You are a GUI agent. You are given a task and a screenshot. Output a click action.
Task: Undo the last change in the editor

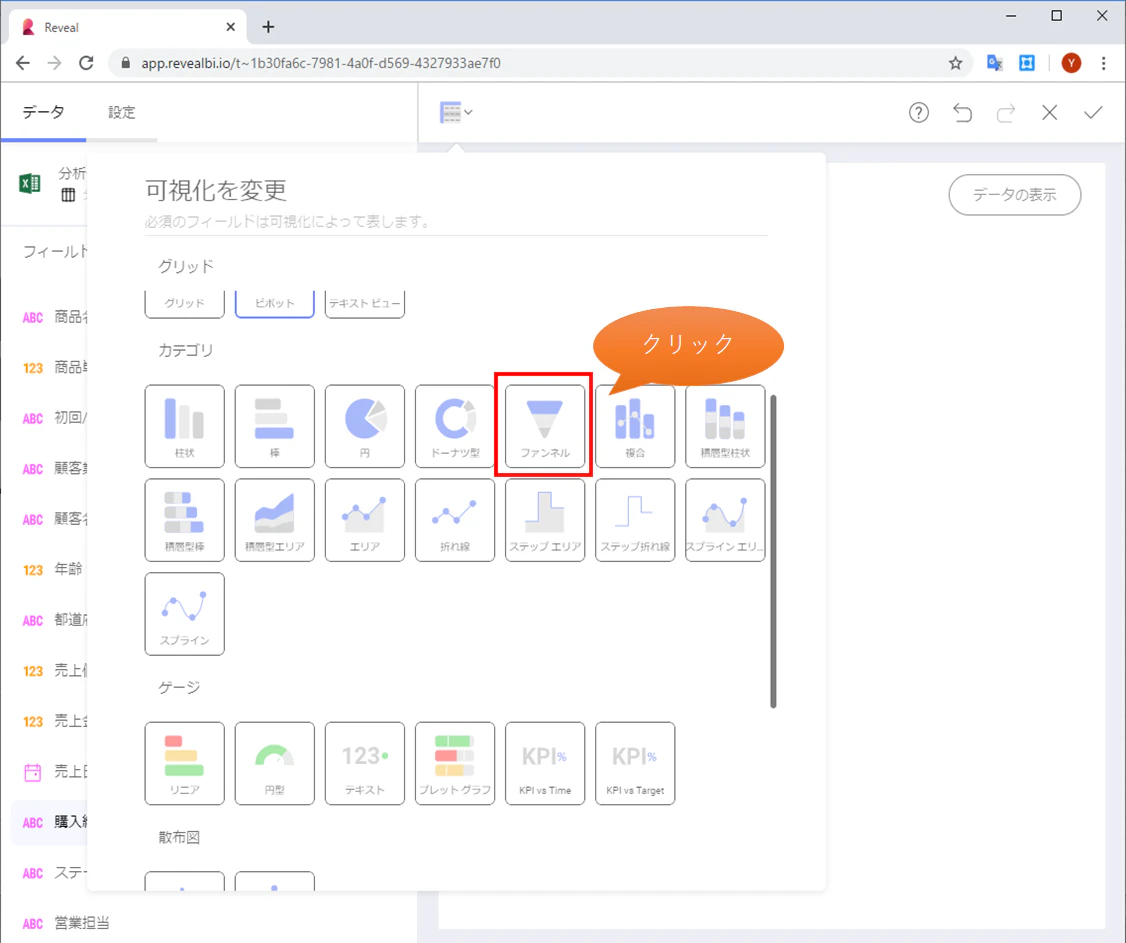click(x=962, y=113)
